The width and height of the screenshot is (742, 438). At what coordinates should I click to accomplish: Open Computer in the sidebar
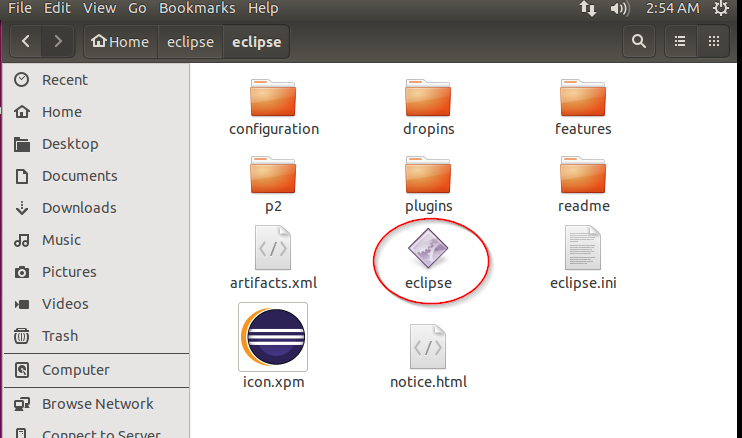pos(97,370)
